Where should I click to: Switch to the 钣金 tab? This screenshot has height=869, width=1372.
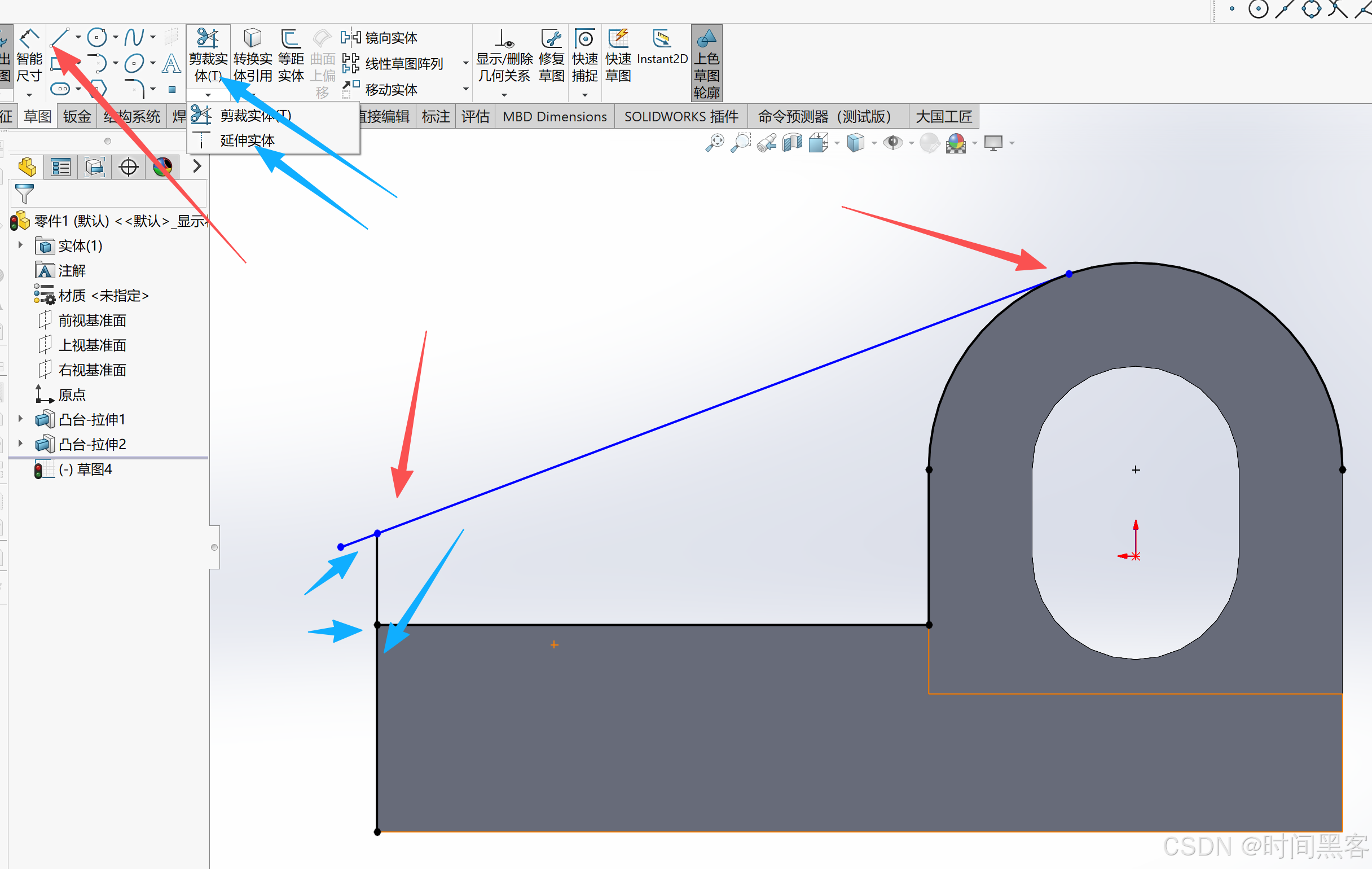pyautogui.click(x=77, y=117)
